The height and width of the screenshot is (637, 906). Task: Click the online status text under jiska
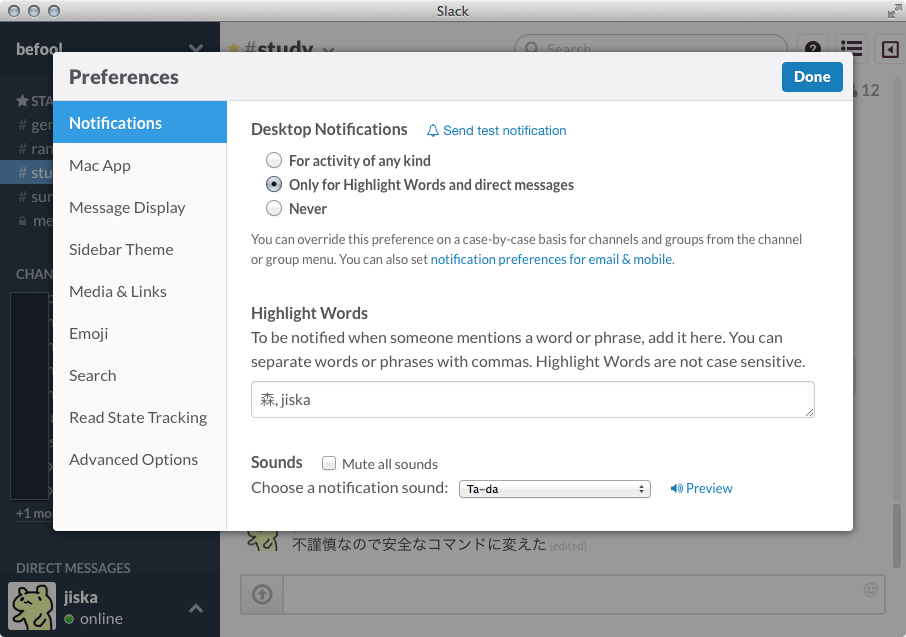click(101, 619)
